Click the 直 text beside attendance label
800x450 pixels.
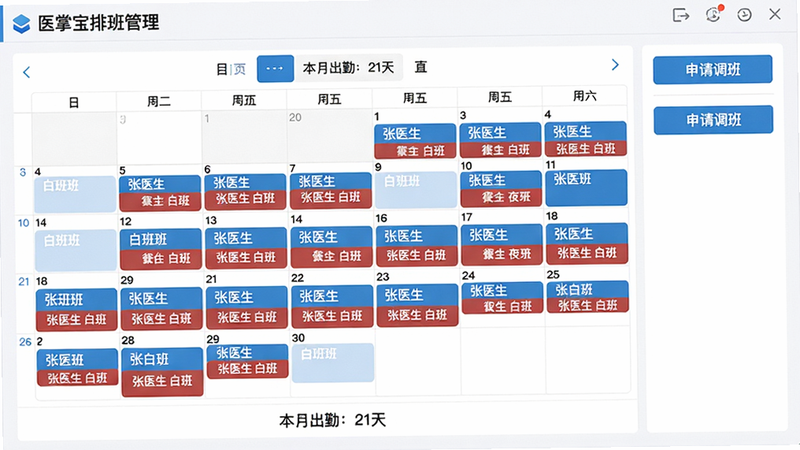click(420, 67)
